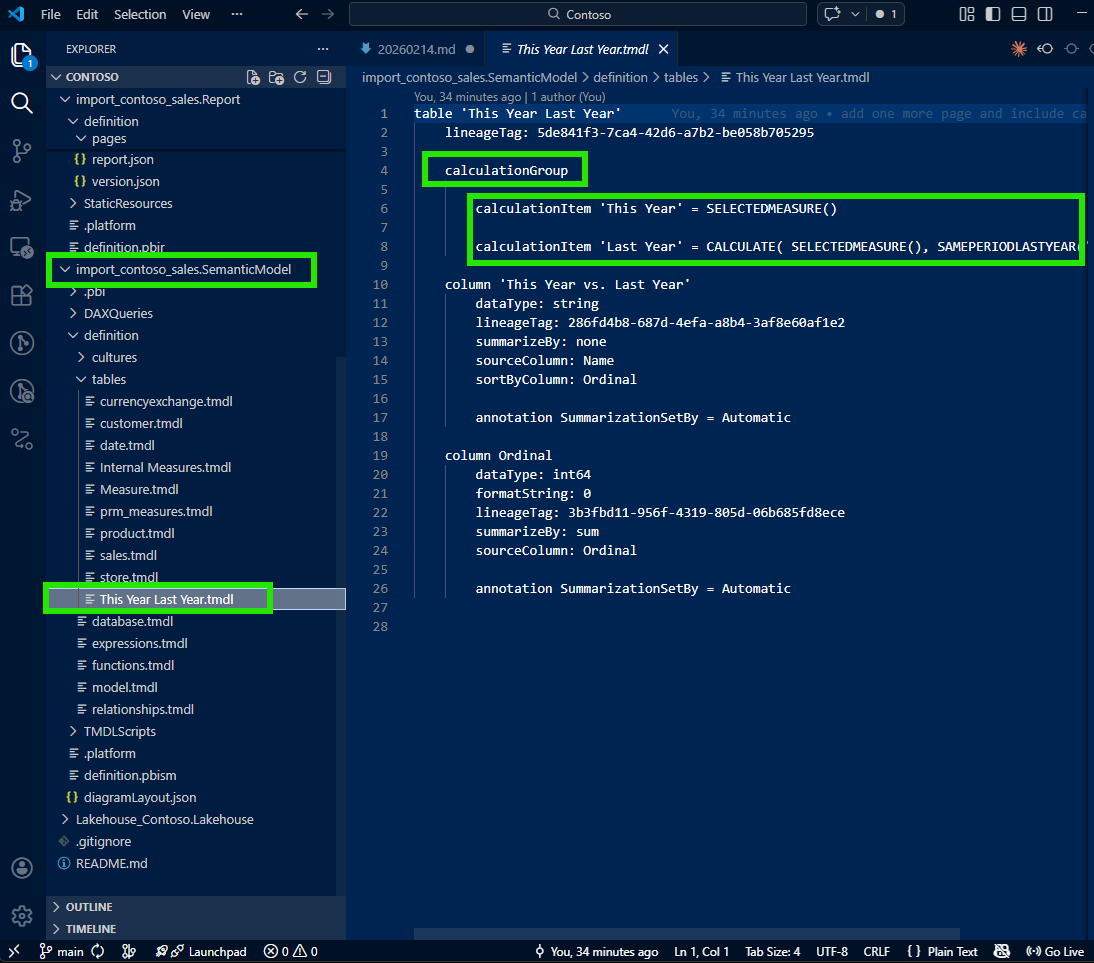Open the Customize Layout icon
Screen dimensions: 1094x963
tap(966, 14)
